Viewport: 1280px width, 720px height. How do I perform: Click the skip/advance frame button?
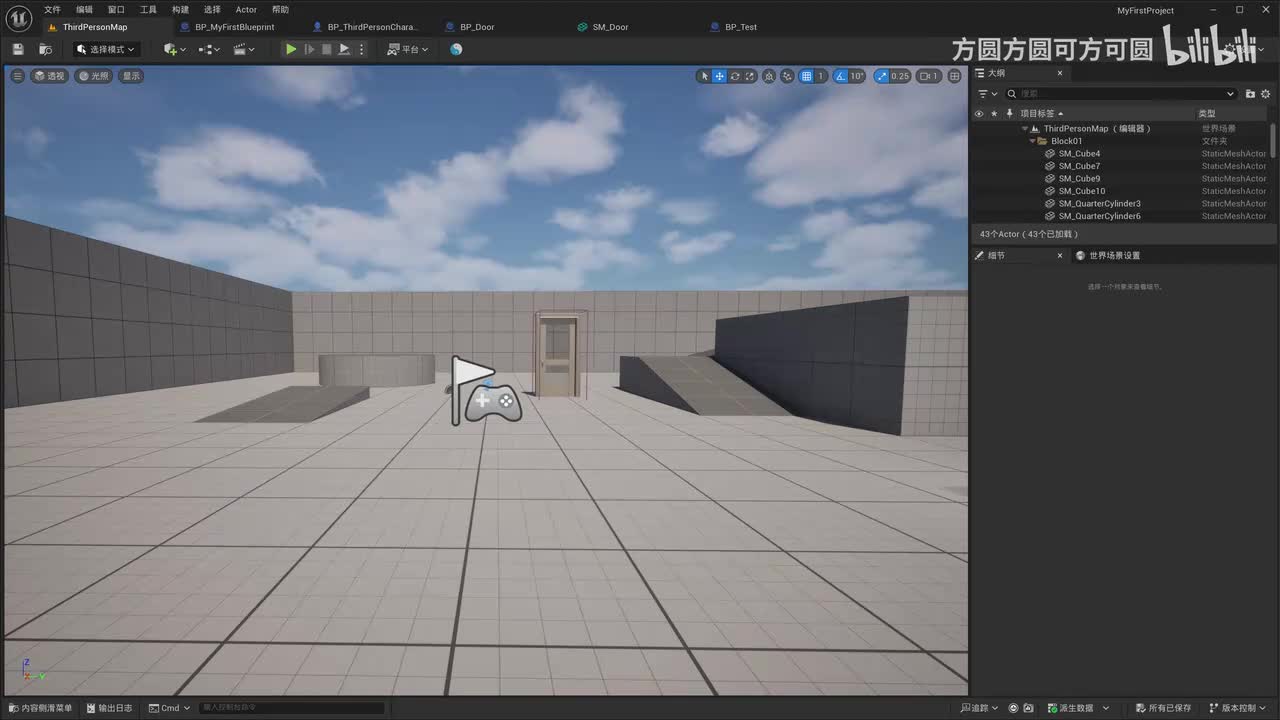click(x=309, y=49)
